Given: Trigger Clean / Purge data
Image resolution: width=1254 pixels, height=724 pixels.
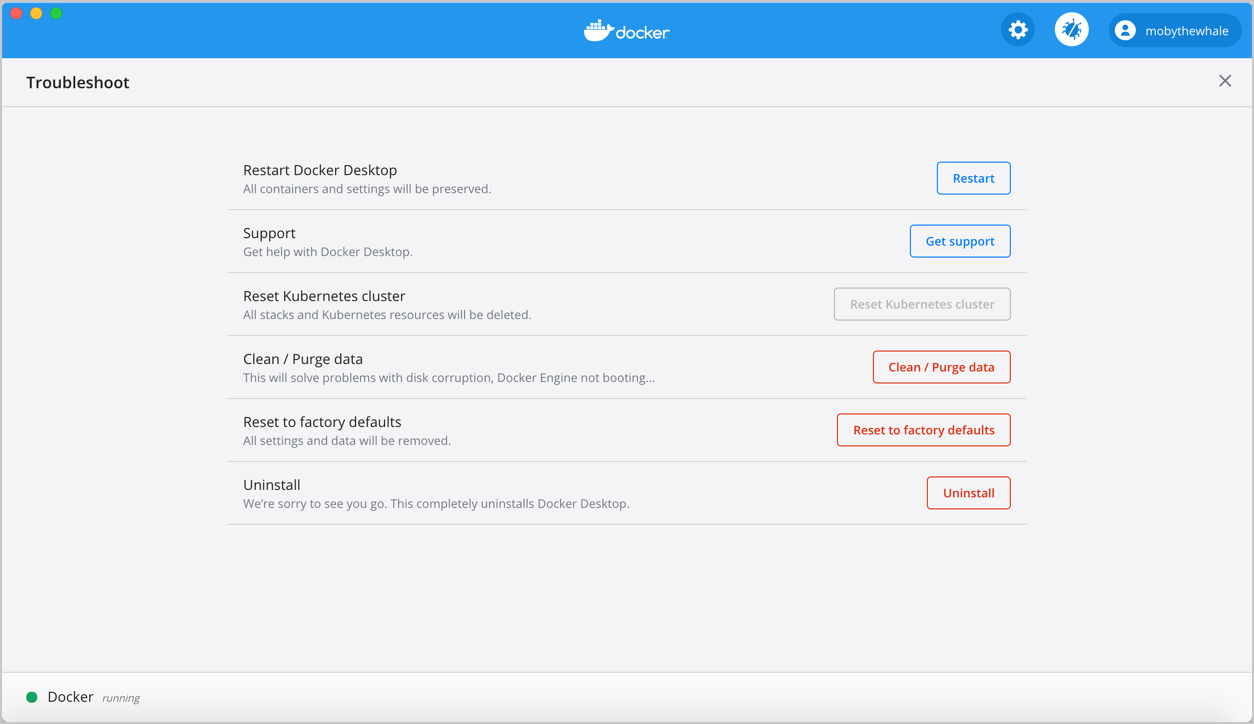Looking at the screenshot, I should tap(941, 367).
